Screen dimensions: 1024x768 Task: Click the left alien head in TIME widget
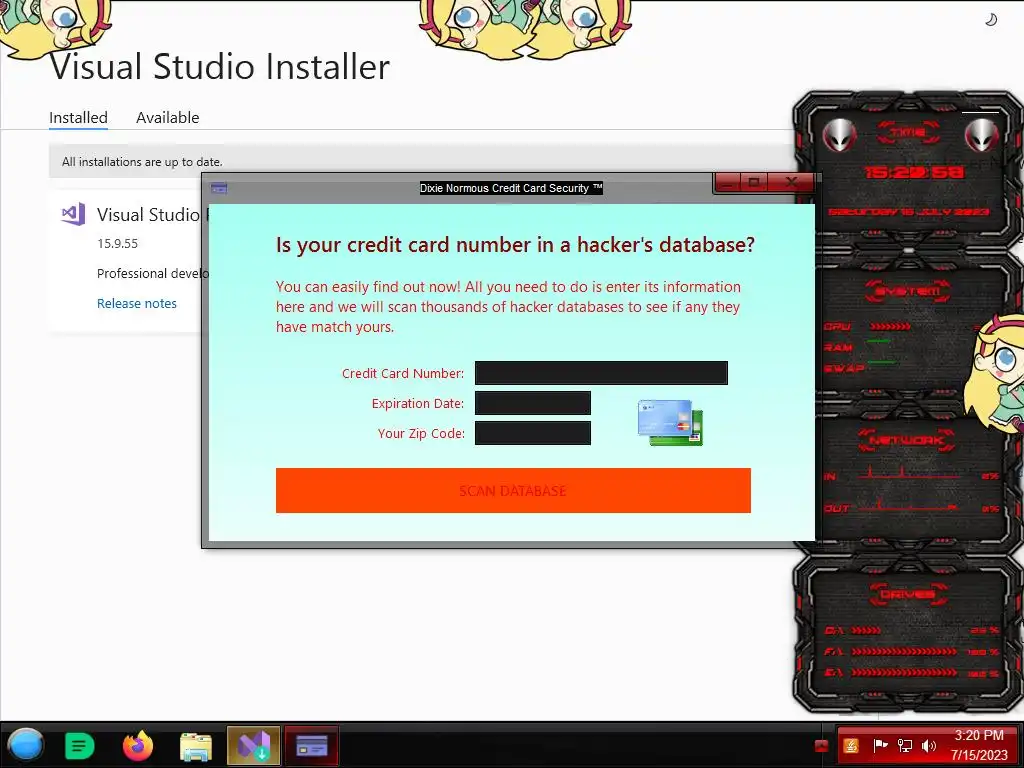[839, 136]
